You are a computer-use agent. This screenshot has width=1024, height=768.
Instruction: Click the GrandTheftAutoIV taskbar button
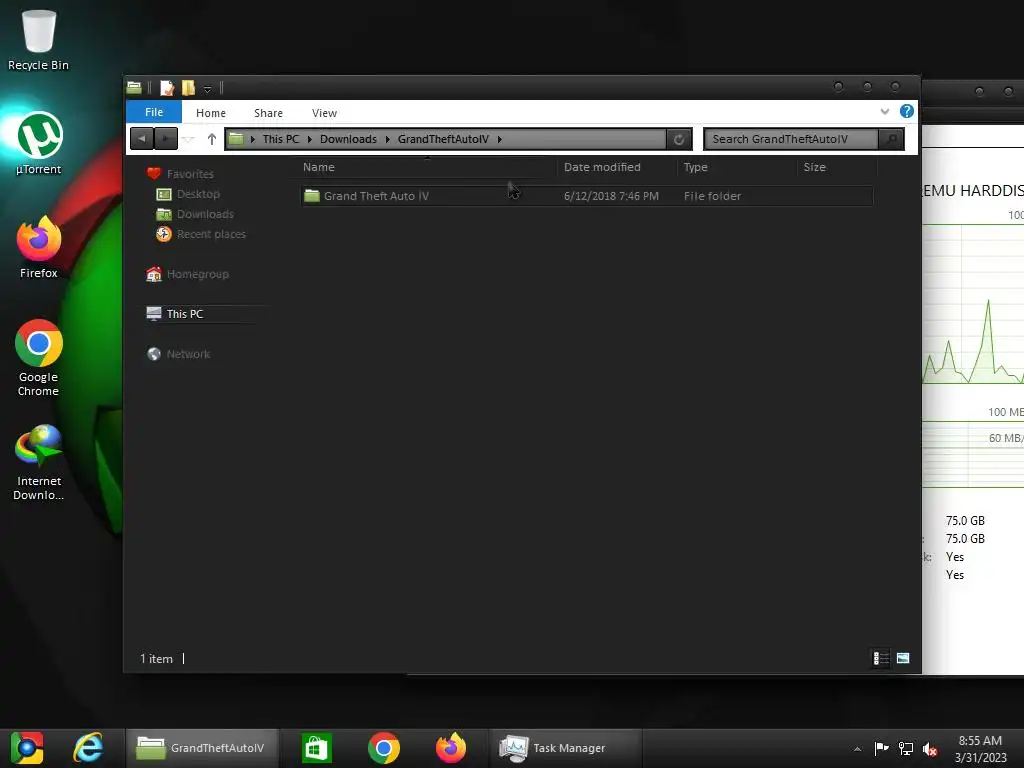coord(202,748)
